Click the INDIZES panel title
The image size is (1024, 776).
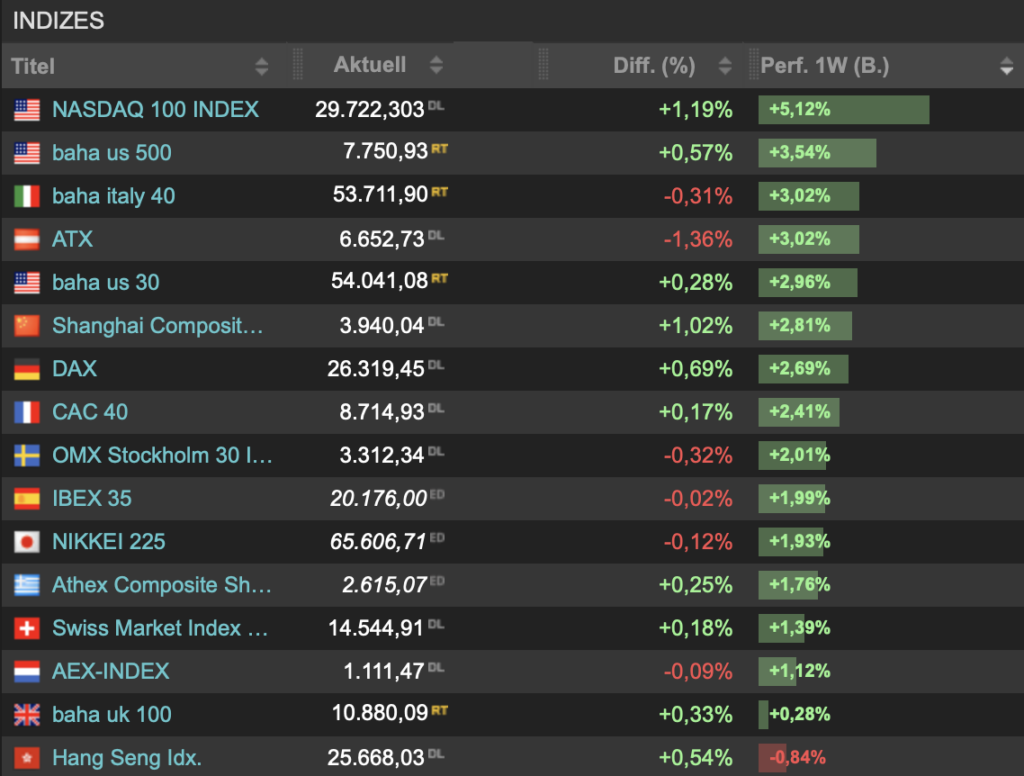(x=58, y=21)
